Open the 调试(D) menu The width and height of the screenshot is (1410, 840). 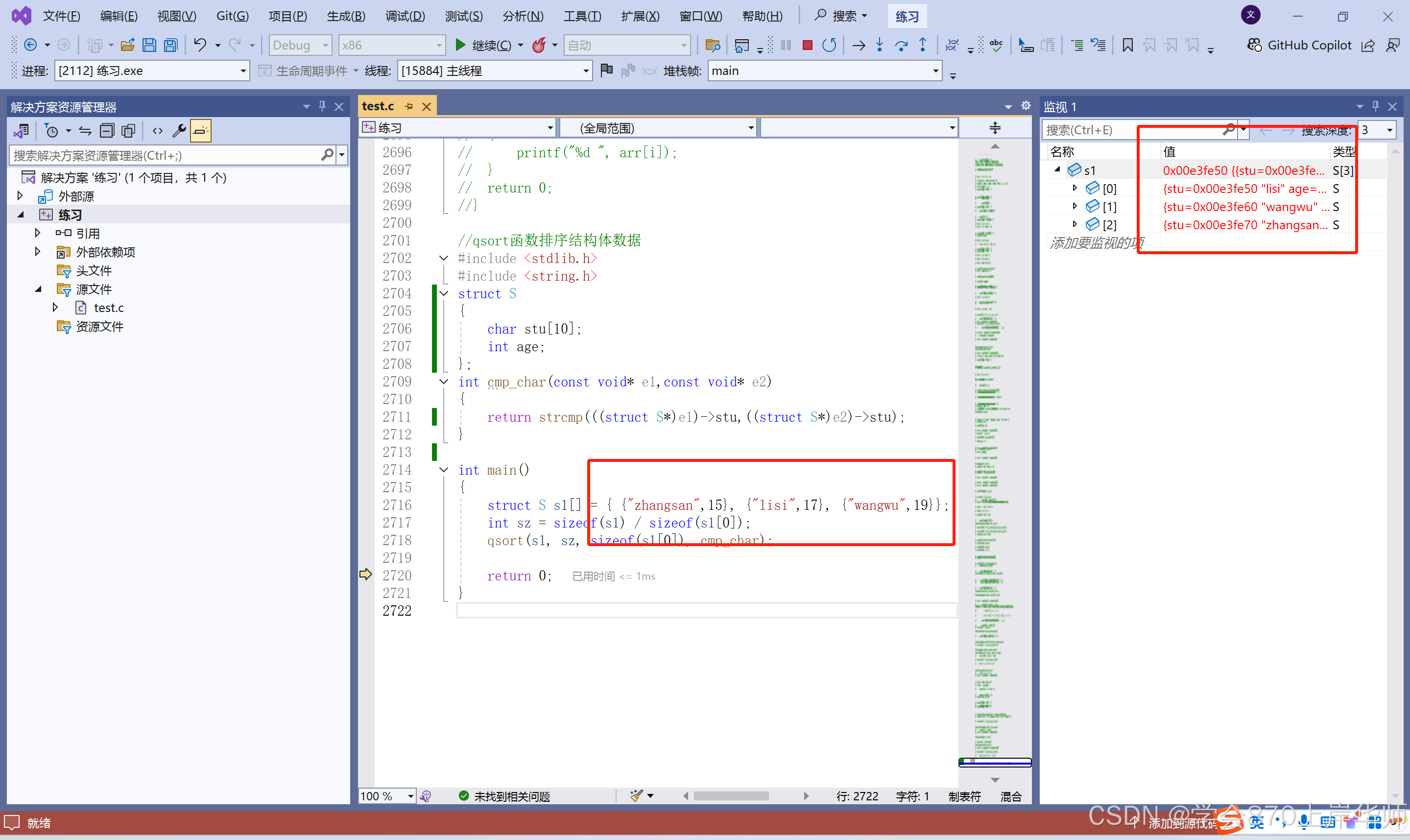click(x=405, y=16)
